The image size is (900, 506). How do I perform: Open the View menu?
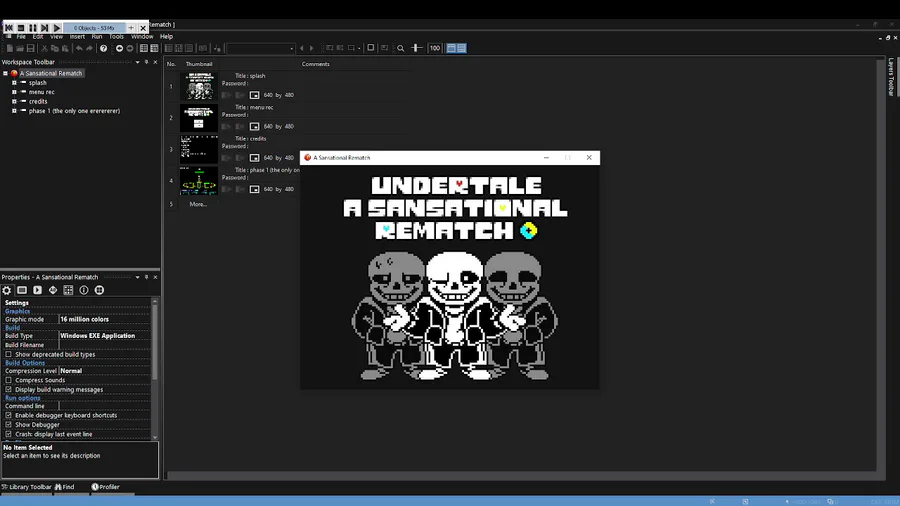click(x=56, y=36)
